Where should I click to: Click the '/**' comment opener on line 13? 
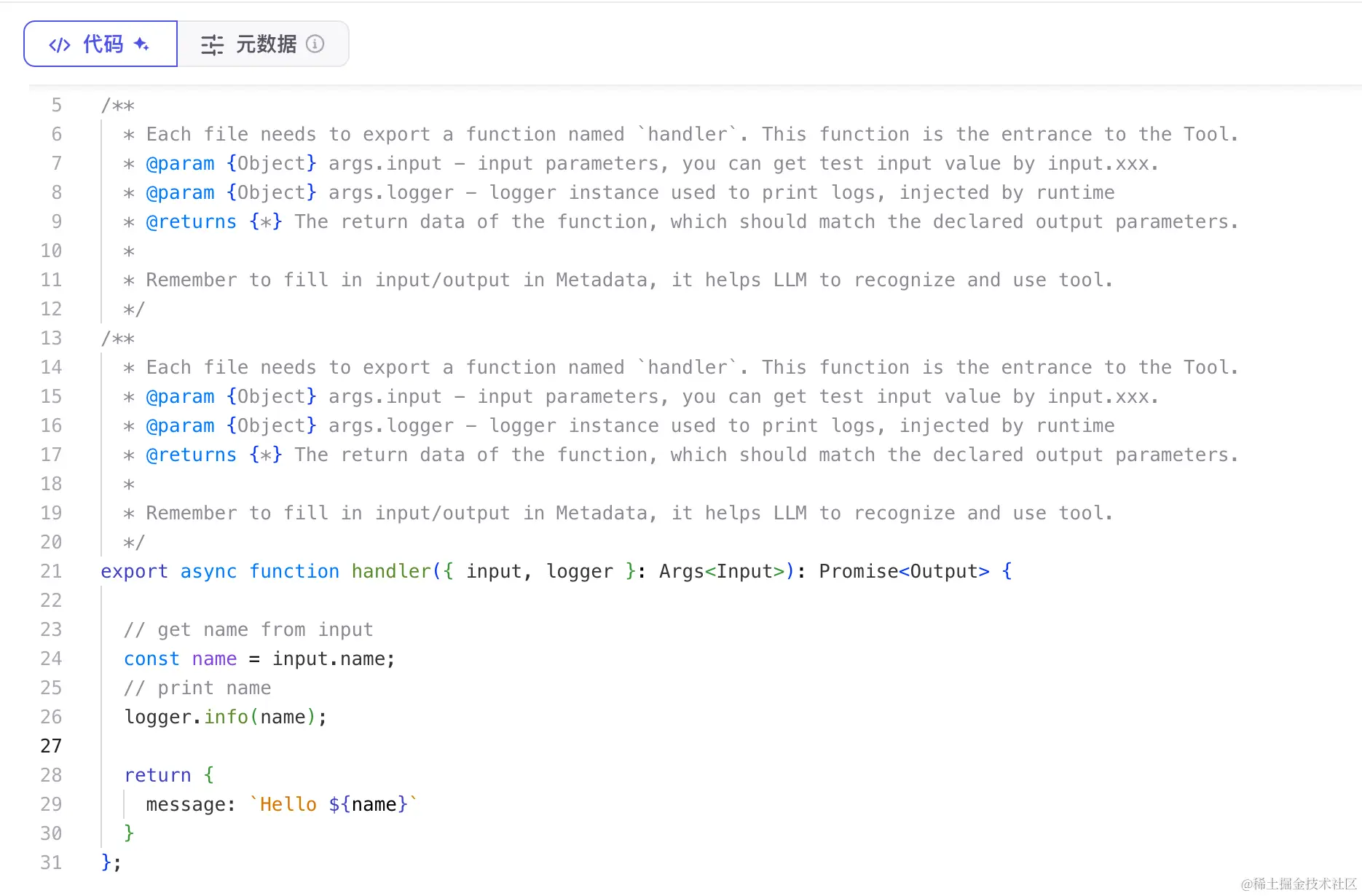(x=118, y=338)
